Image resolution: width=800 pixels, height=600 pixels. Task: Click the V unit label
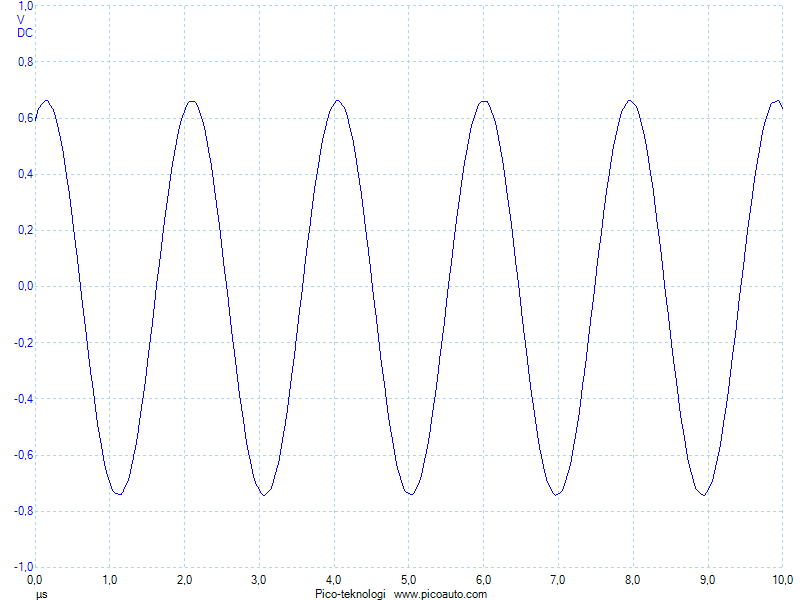pos(21,20)
